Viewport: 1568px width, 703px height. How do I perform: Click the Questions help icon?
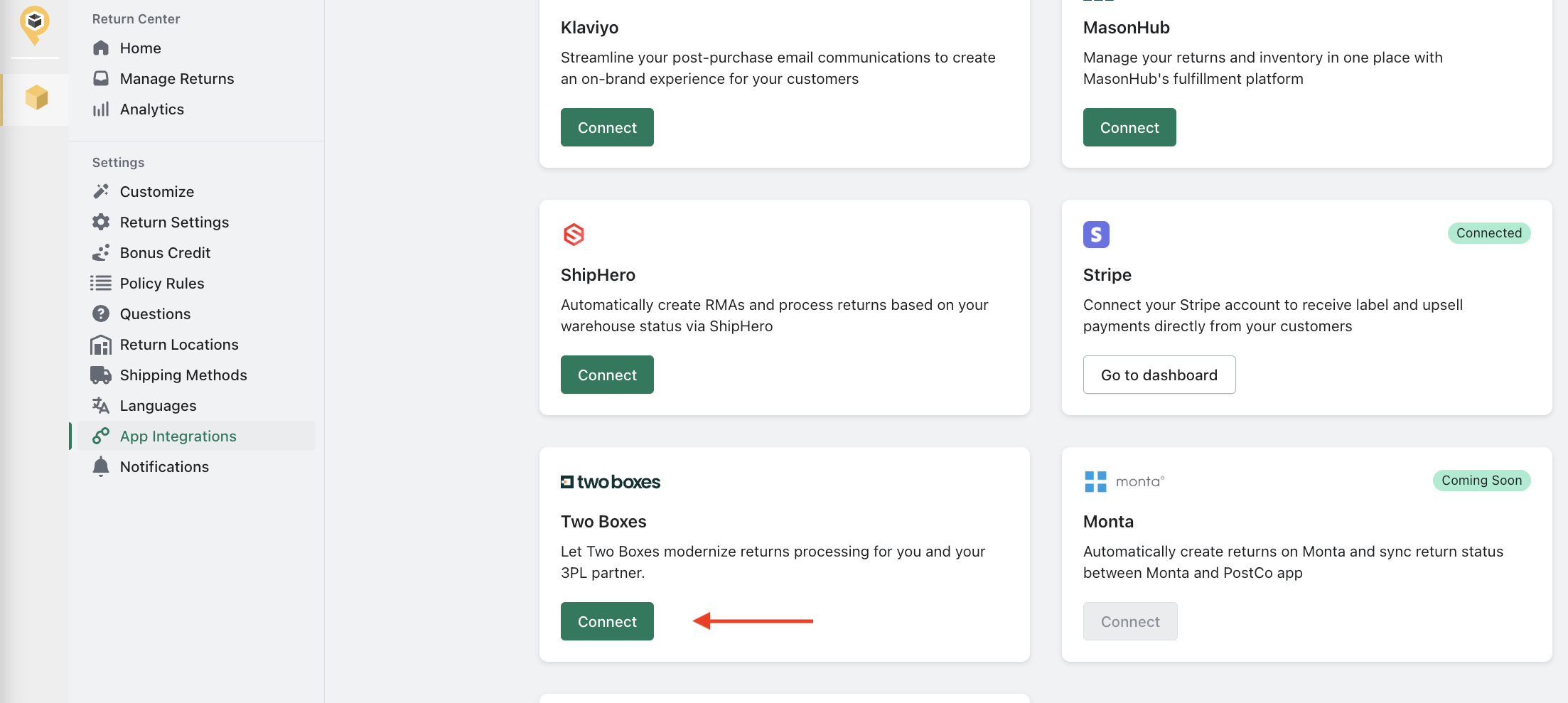(101, 313)
